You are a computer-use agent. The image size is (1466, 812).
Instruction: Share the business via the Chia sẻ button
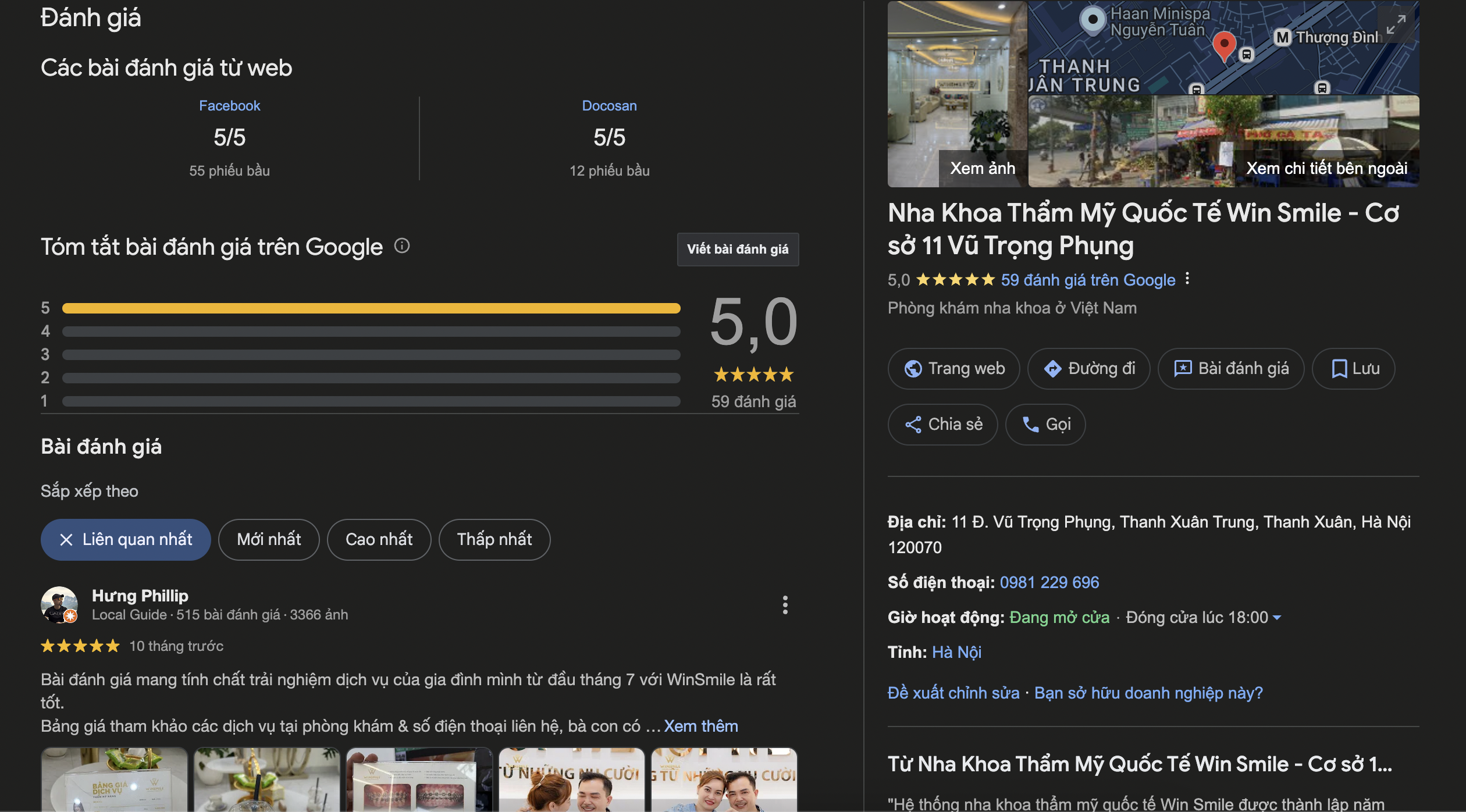click(943, 425)
